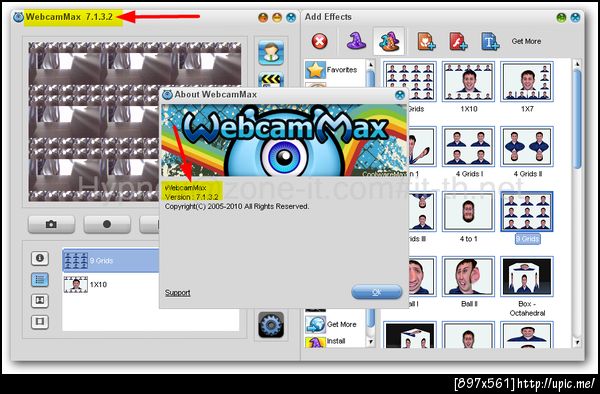The height and width of the screenshot is (394, 600).
Task: Click the up arrow of the effects gallery scrollbar
Action: click(x=577, y=64)
